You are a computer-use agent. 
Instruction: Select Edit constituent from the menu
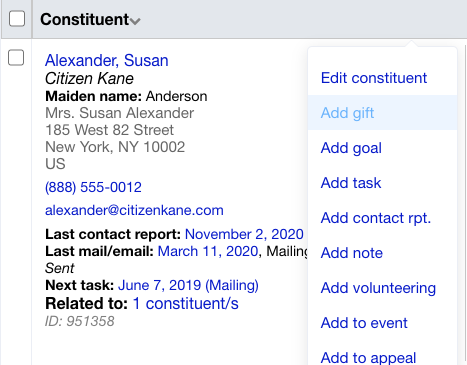coord(374,78)
